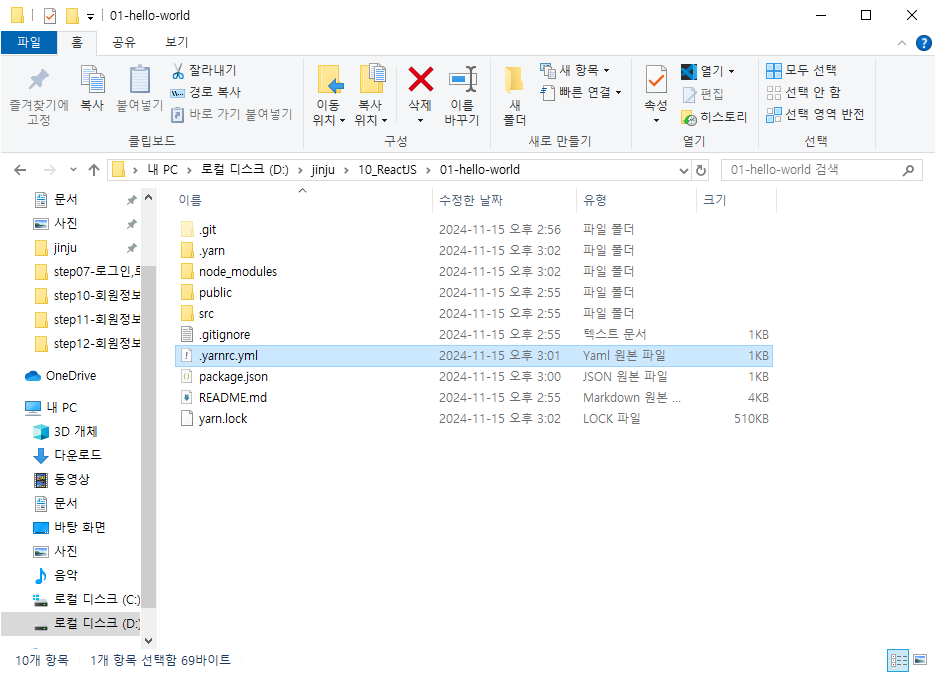The width and height of the screenshot is (936, 673).
Task: Select all items (모두 선택)
Action: pyautogui.click(x=801, y=70)
